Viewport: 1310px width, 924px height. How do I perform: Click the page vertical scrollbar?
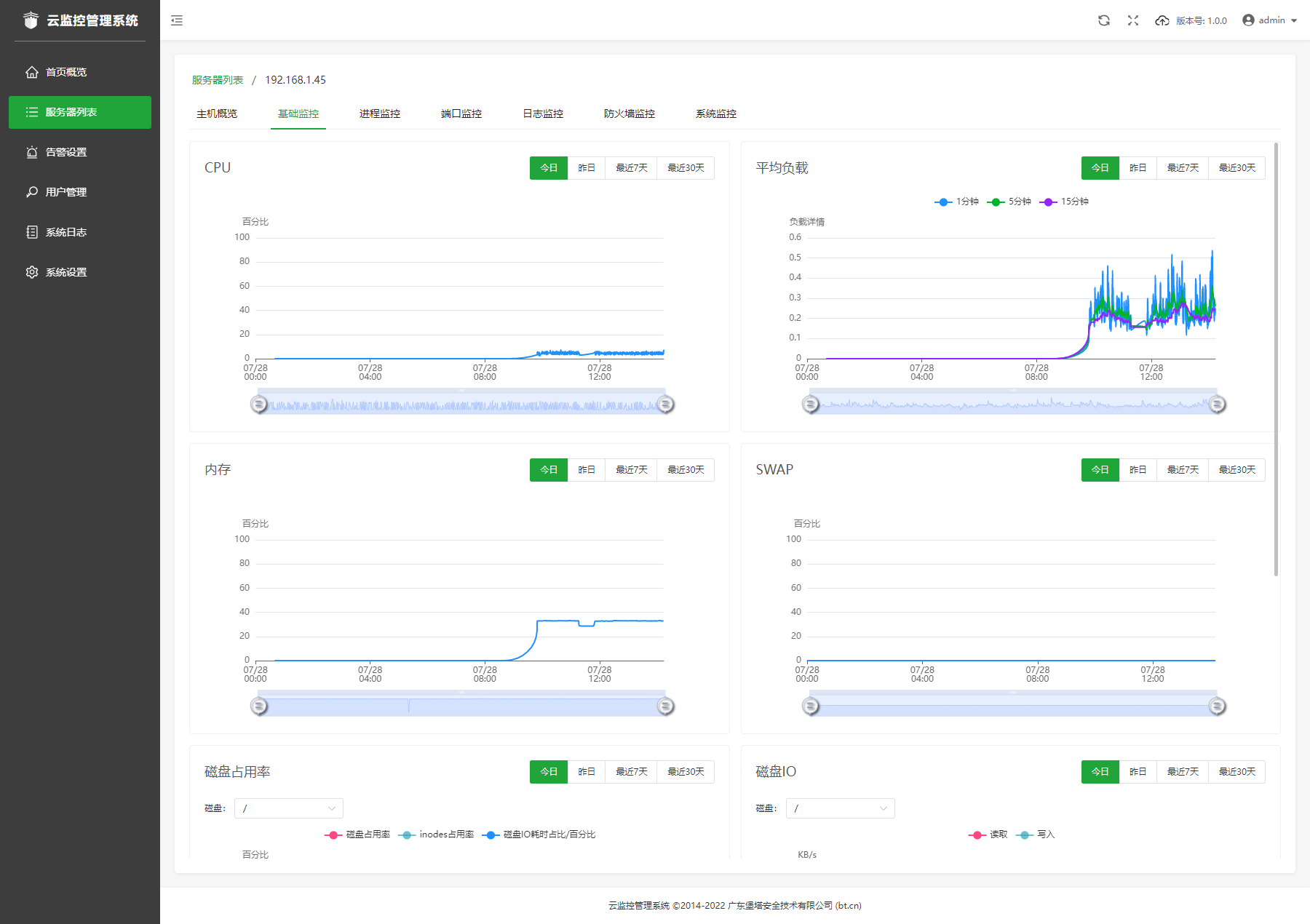coord(1277,359)
